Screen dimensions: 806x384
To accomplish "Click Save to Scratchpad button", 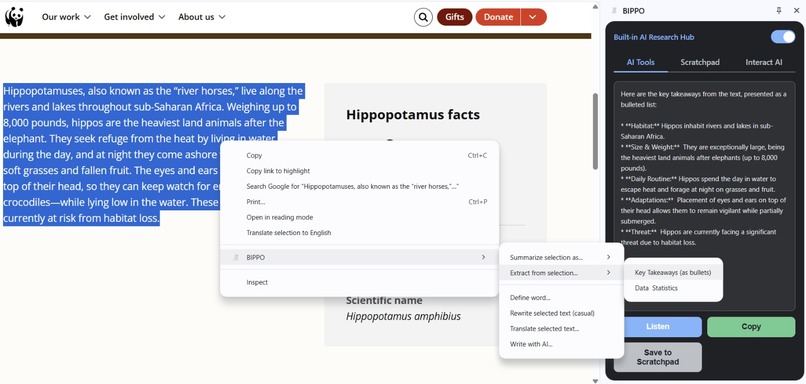I will pyautogui.click(x=657, y=357).
